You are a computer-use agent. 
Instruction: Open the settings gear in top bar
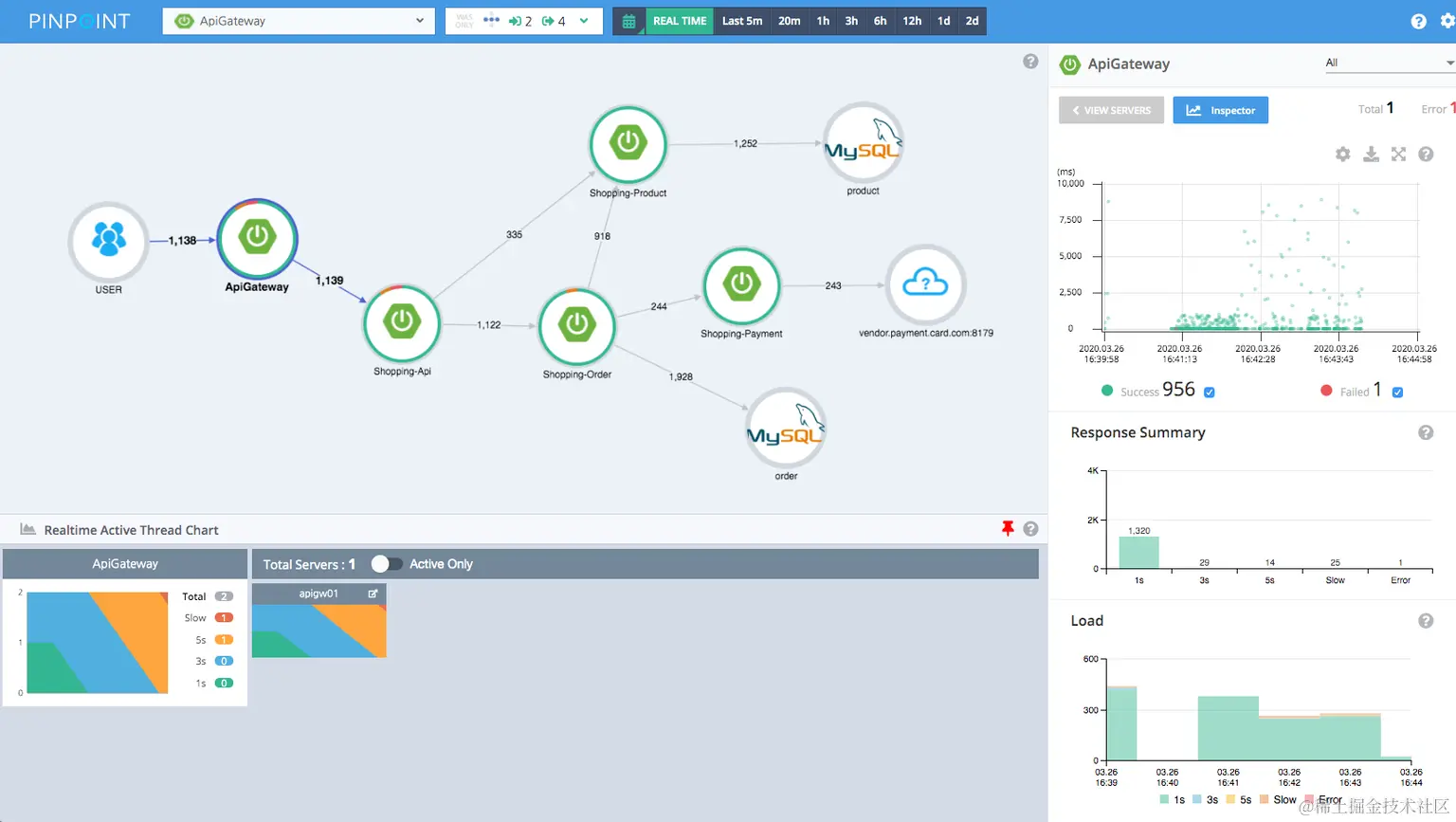pos(1447,21)
